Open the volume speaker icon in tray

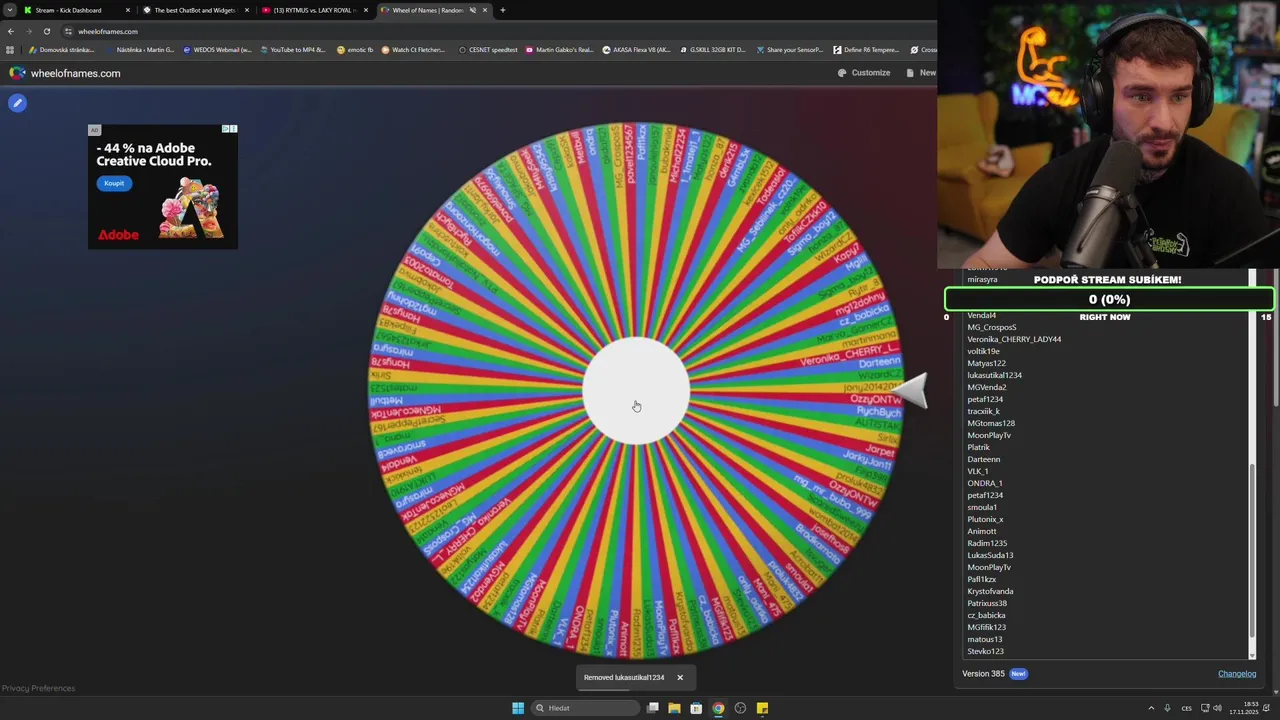(x=1217, y=708)
